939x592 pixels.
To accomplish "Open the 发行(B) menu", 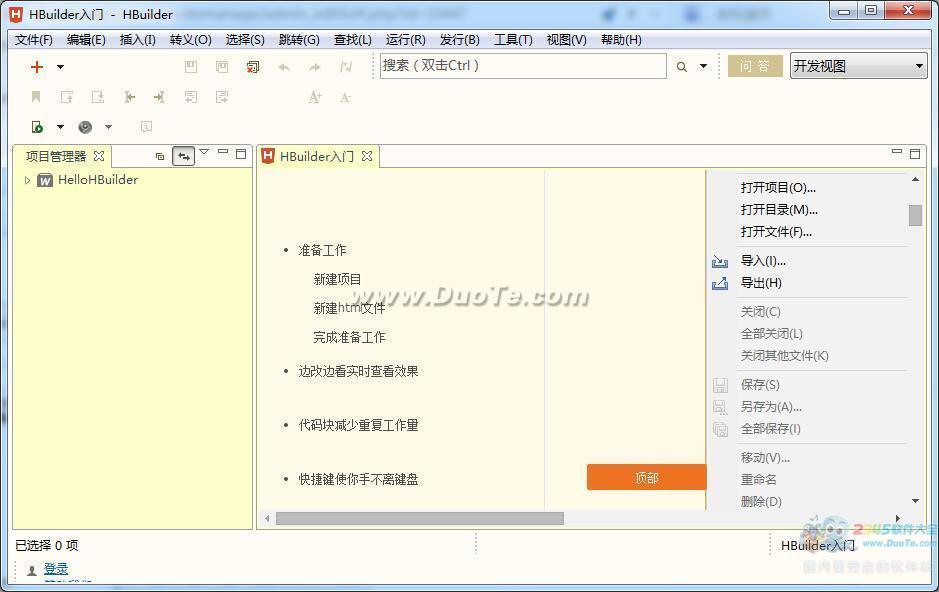I will point(459,40).
